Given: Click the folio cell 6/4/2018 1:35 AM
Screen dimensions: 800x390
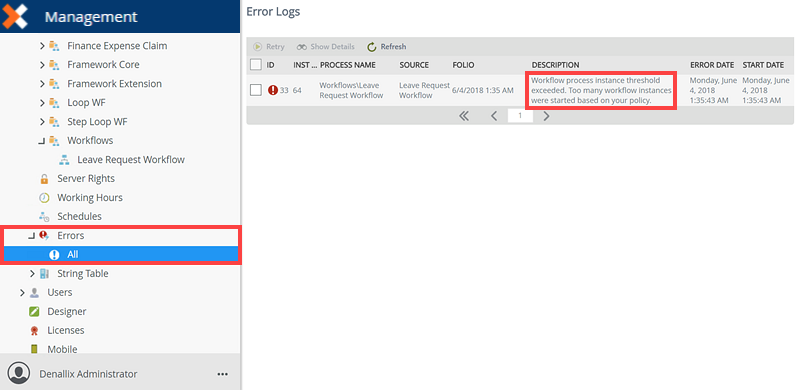Looking at the screenshot, I should click(x=483, y=90).
